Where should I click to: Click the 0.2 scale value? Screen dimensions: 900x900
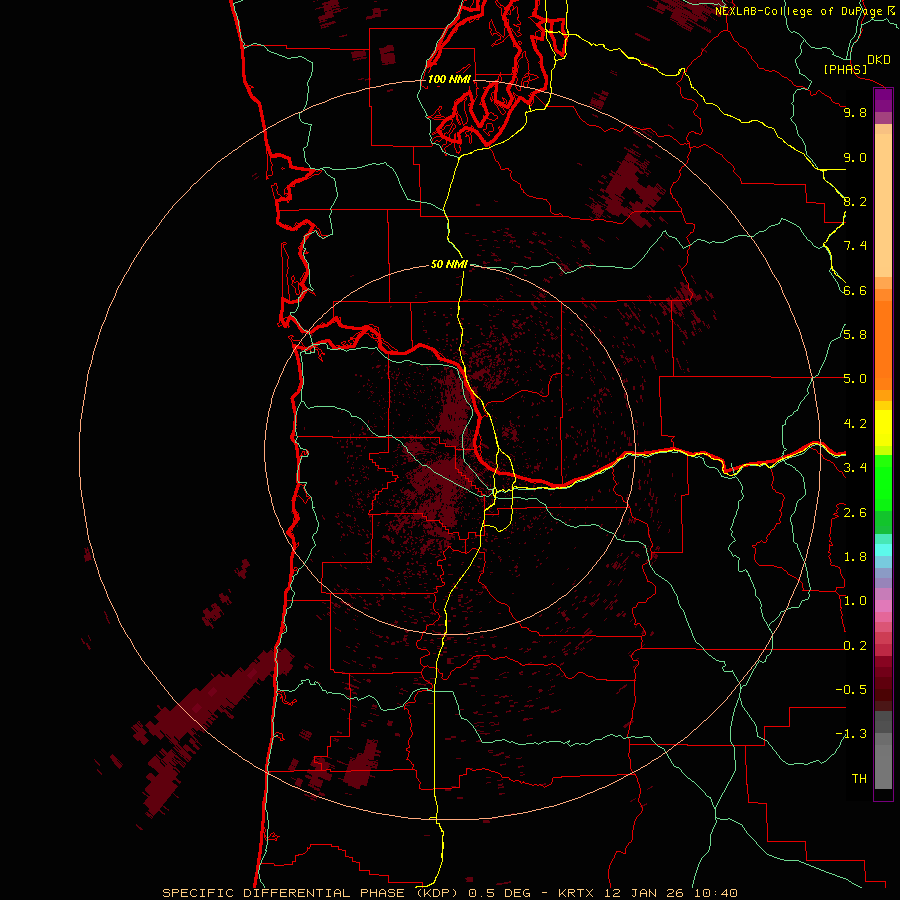click(x=855, y=646)
